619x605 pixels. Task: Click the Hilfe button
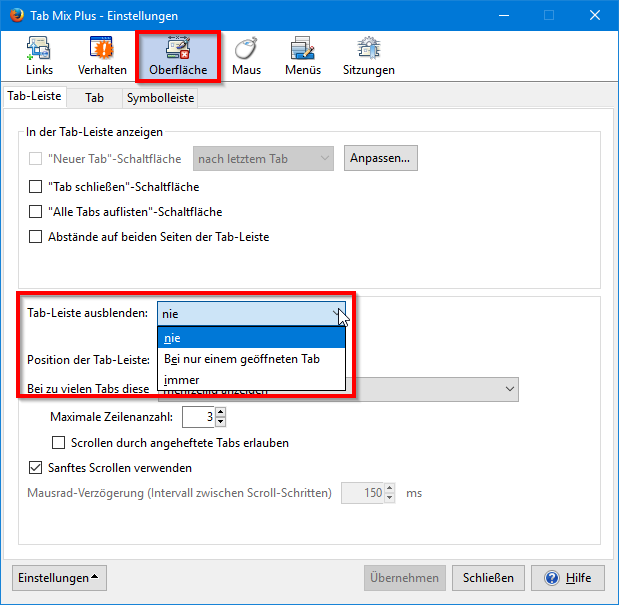click(x=568, y=578)
